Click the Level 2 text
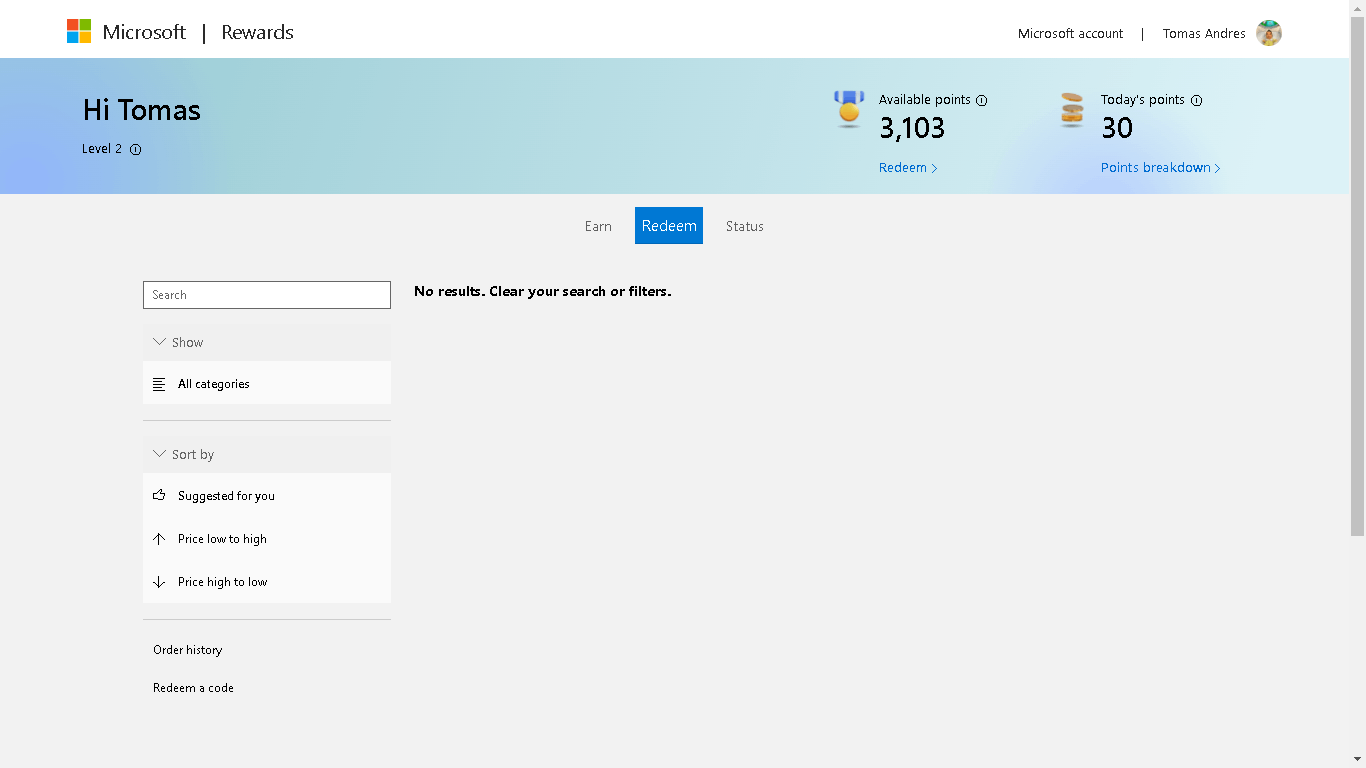This screenshot has width=1366, height=768. [102, 149]
